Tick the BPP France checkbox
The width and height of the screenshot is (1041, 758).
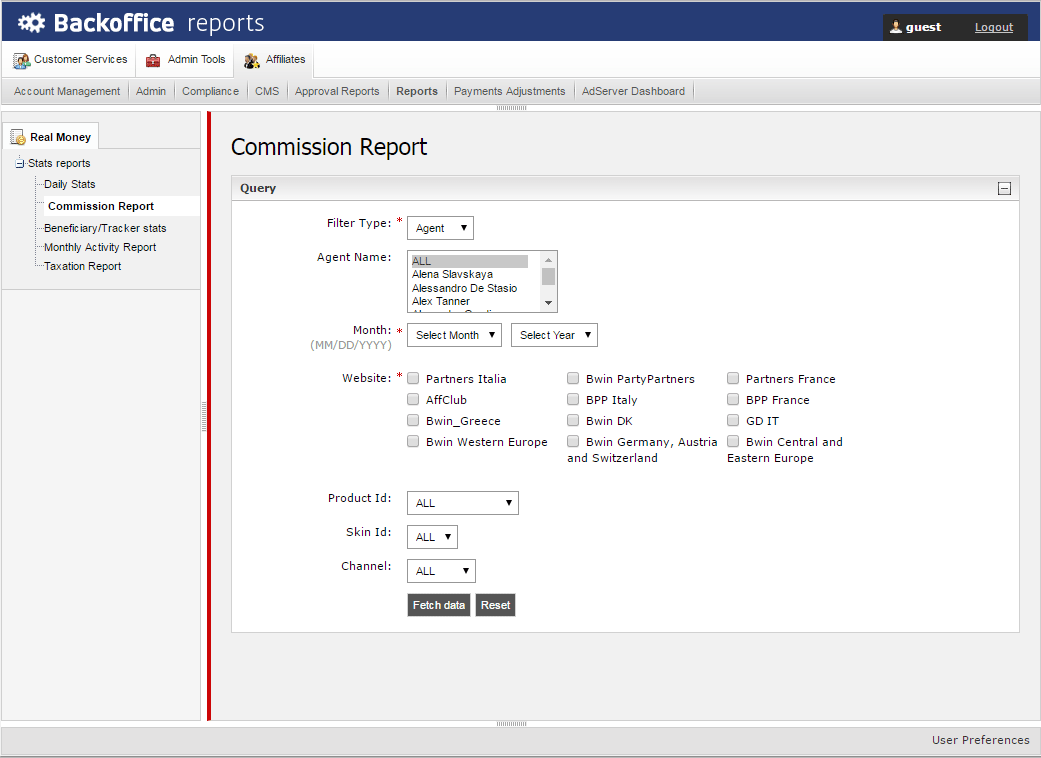[x=733, y=399]
